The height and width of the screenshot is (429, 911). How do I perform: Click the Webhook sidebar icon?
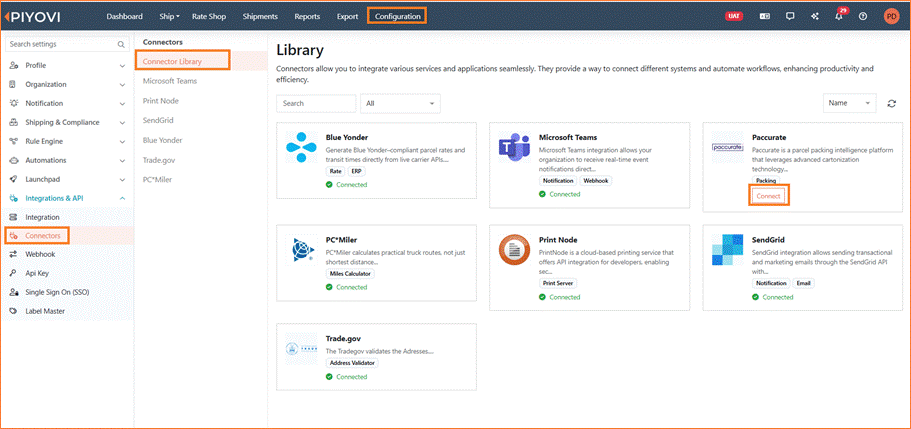point(13,255)
